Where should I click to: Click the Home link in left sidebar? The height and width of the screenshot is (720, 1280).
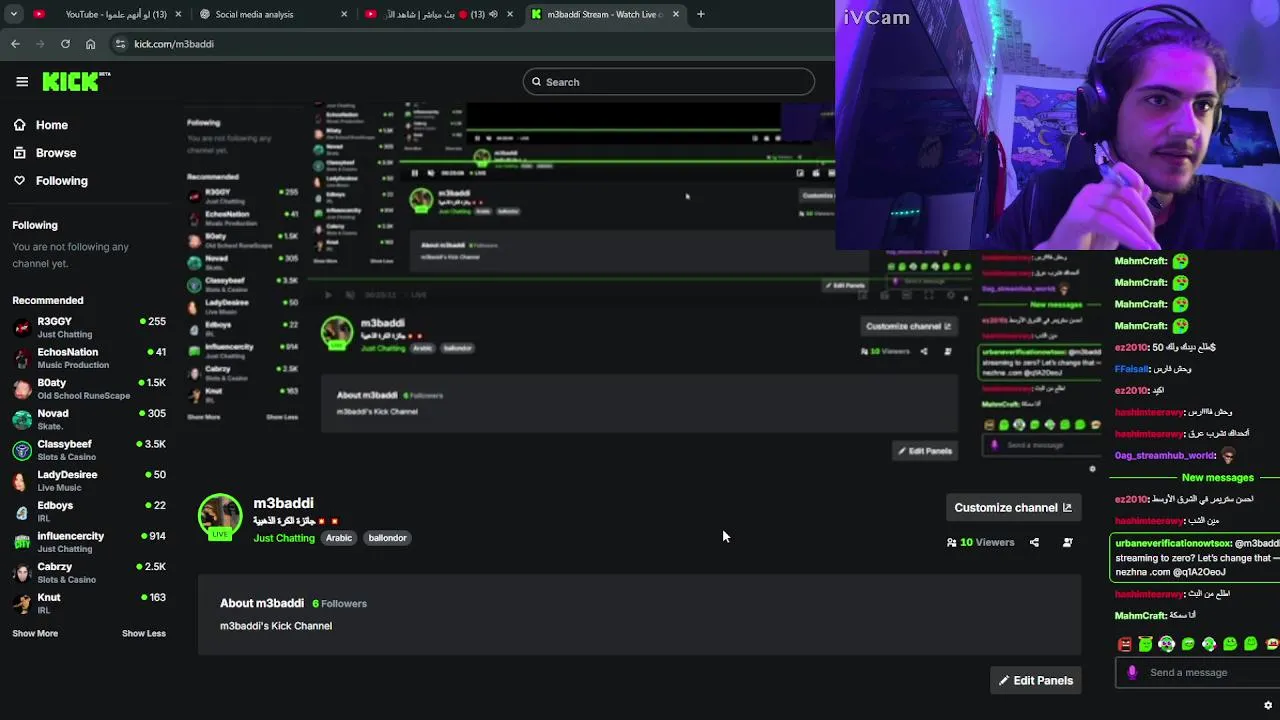52,125
